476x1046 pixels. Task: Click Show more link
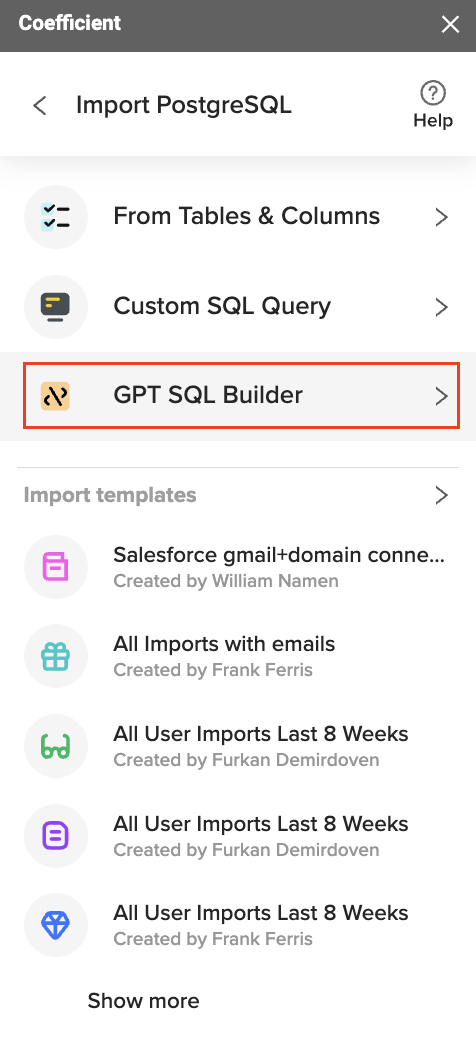click(x=143, y=1001)
